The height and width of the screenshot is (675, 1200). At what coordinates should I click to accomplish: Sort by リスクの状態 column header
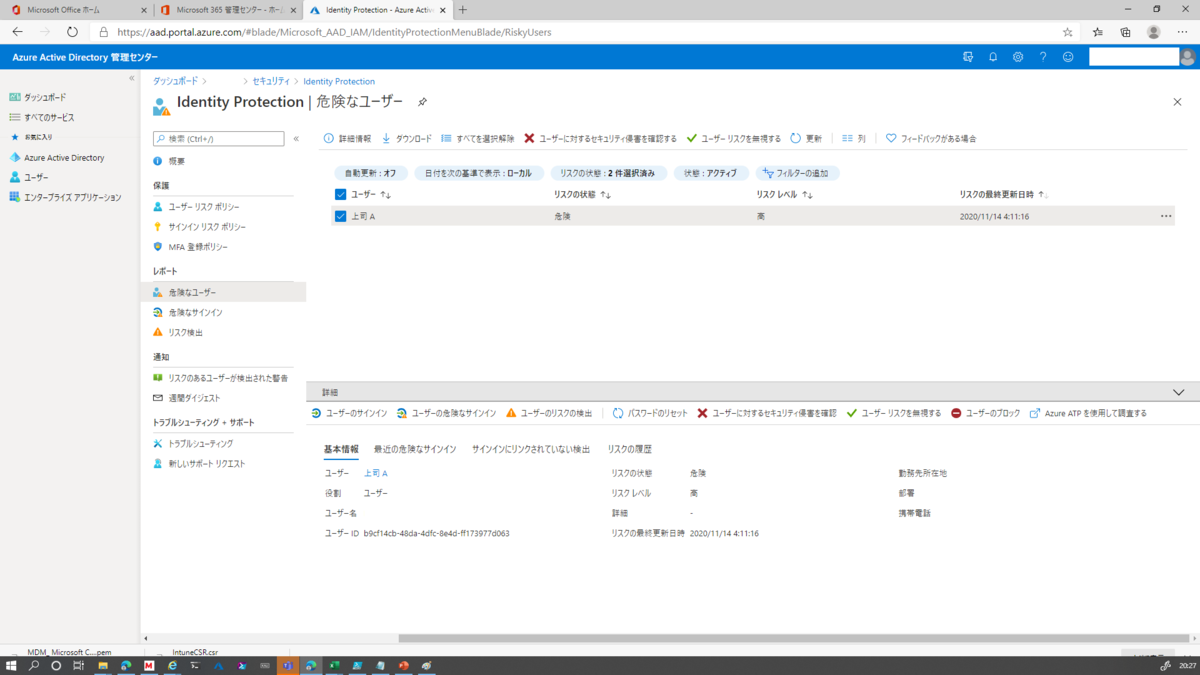click(582, 195)
